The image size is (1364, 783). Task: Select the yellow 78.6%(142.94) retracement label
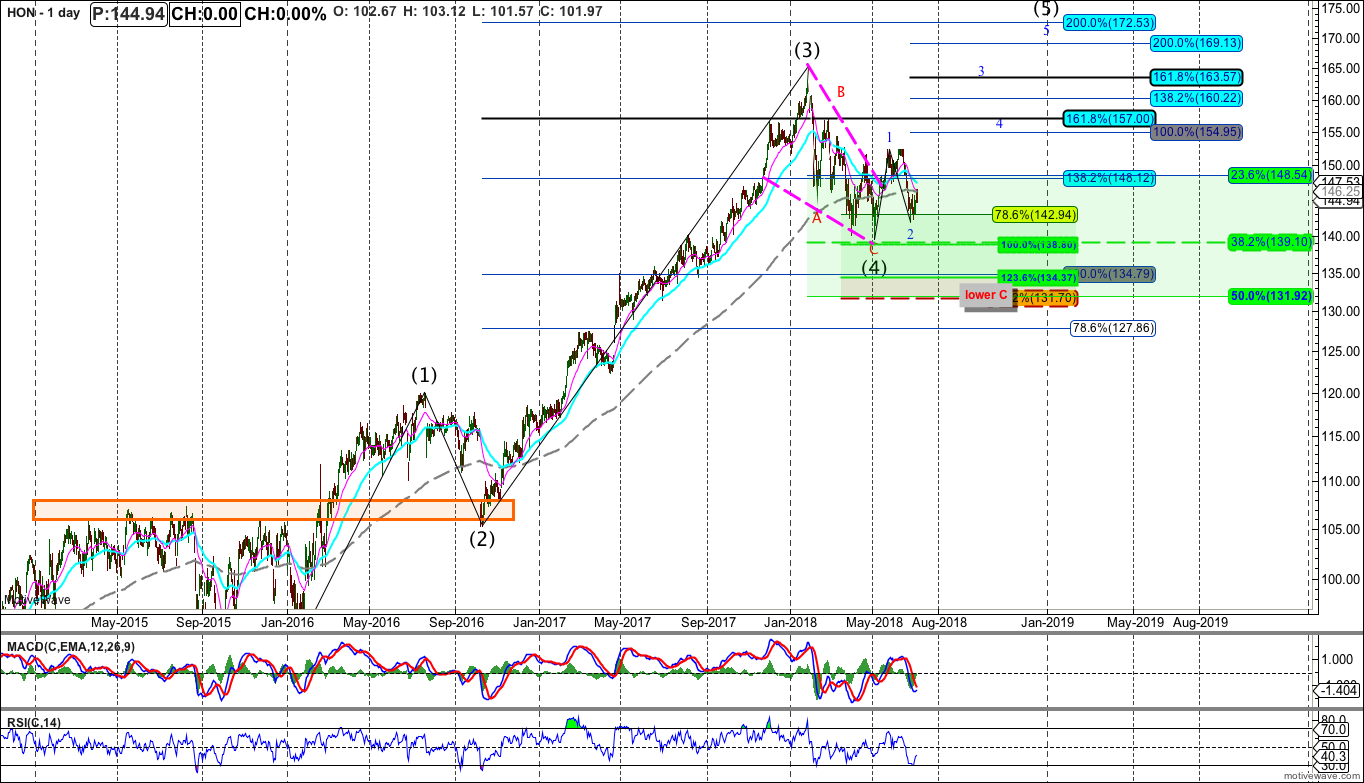click(x=1034, y=214)
